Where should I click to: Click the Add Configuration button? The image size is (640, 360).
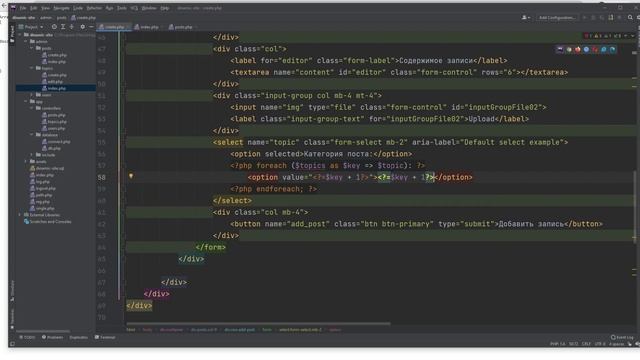(557, 18)
